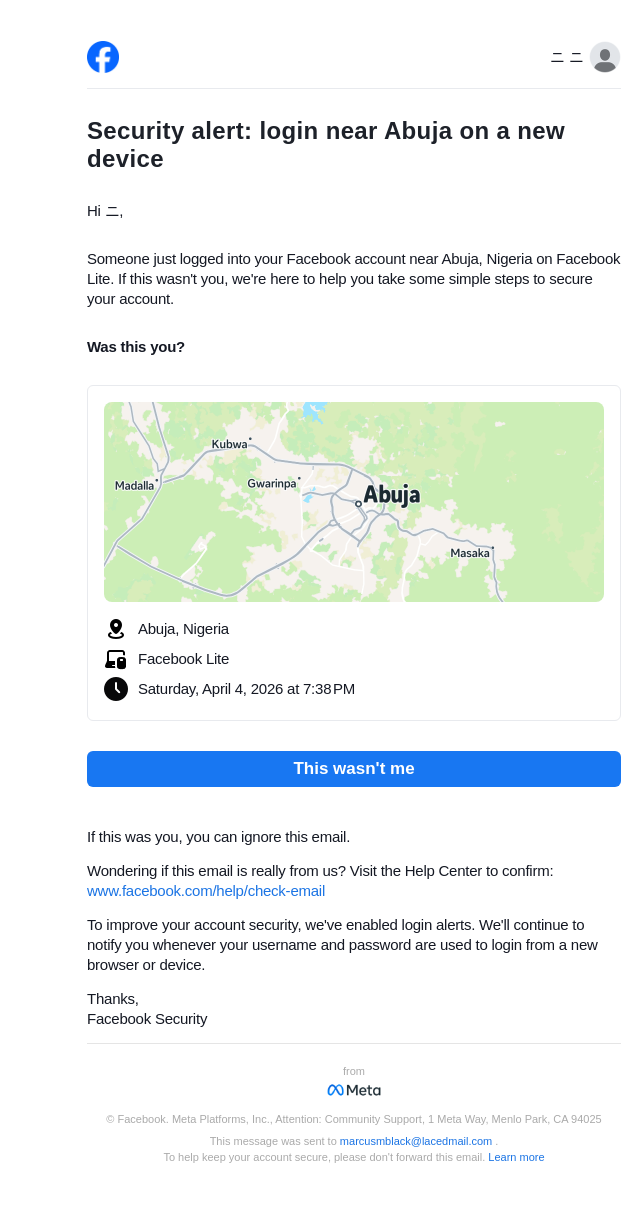
Task: Click the device icon next to Facebook Lite
Action: pyautogui.click(x=116, y=659)
